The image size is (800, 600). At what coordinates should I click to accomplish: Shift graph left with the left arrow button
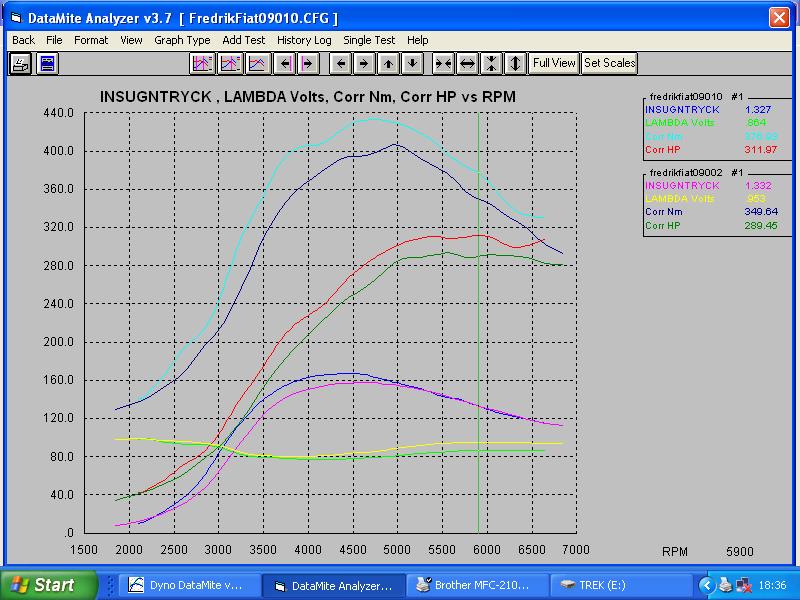341,63
